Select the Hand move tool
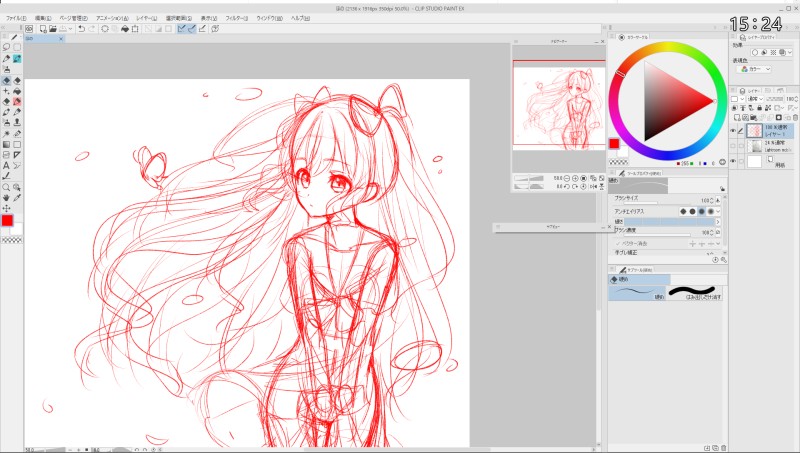Image resolution: width=800 pixels, height=453 pixels. pos(6,198)
